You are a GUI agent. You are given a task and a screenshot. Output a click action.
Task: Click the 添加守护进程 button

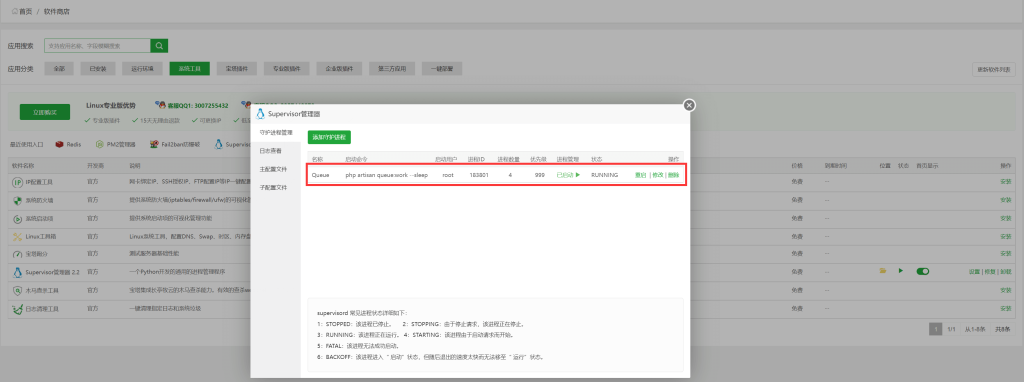point(329,137)
